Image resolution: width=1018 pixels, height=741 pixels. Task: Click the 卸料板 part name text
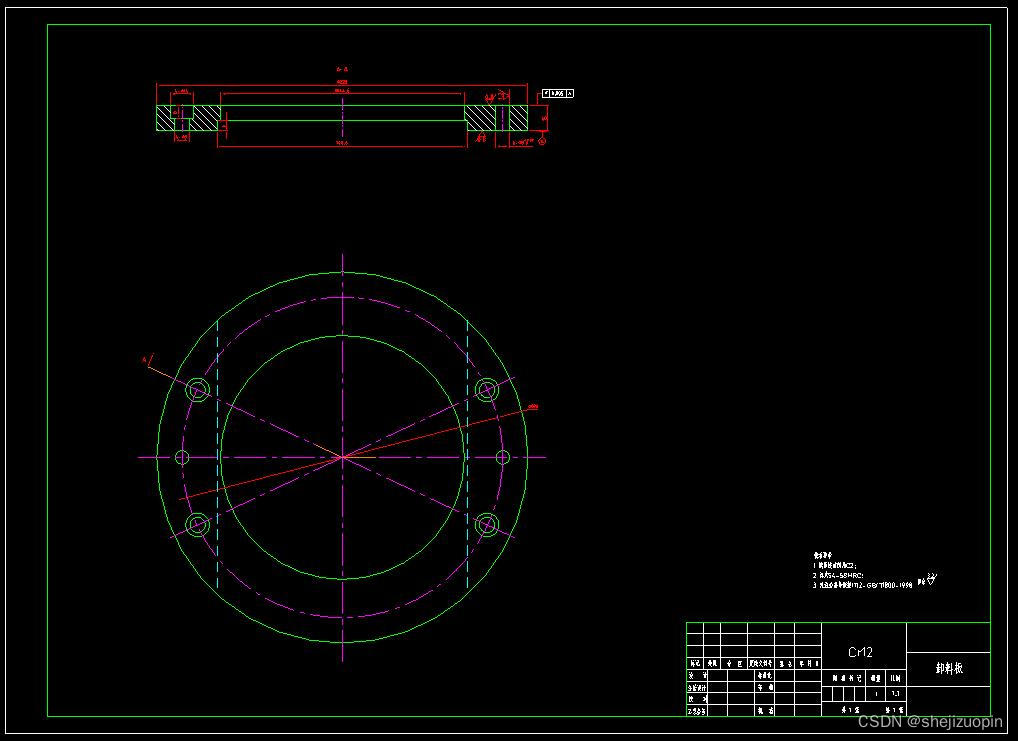tap(949, 668)
